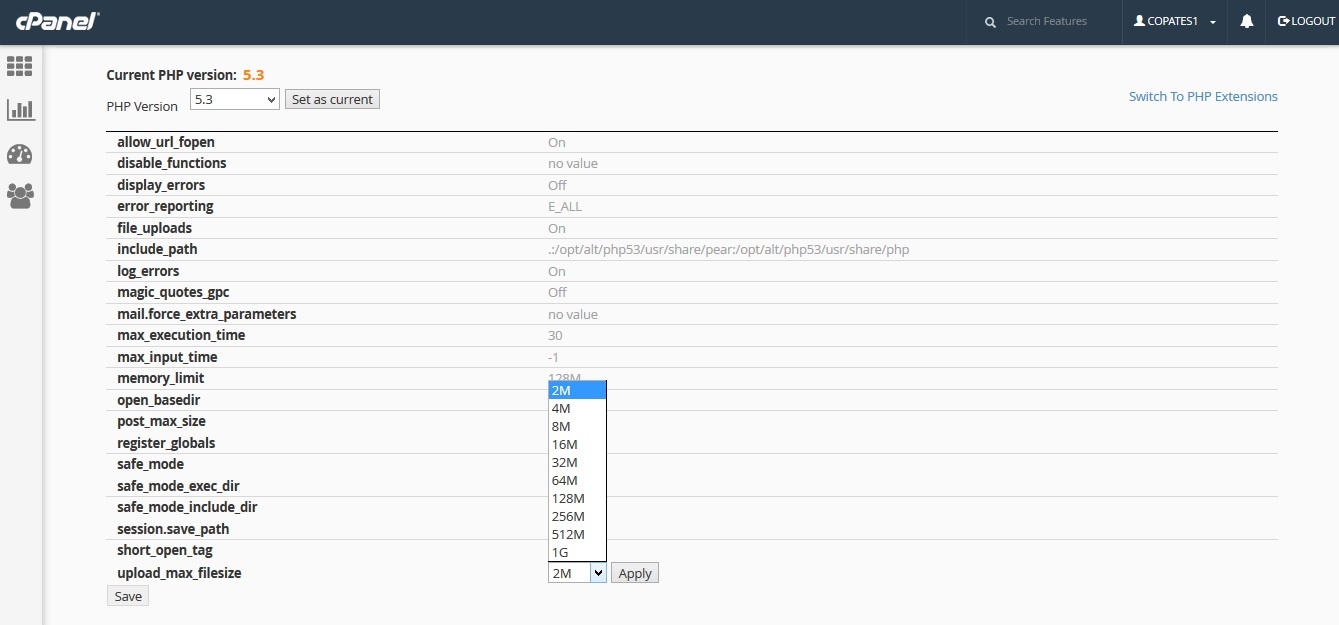Edit the mail.force_extra_parameters no value entry
Image resolution: width=1339 pixels, height=625 pixels.
click(573, 314)
